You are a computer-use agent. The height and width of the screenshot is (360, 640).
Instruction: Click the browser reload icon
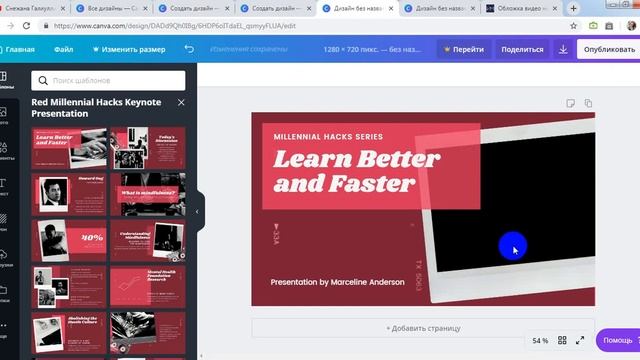tap(27, 26)
